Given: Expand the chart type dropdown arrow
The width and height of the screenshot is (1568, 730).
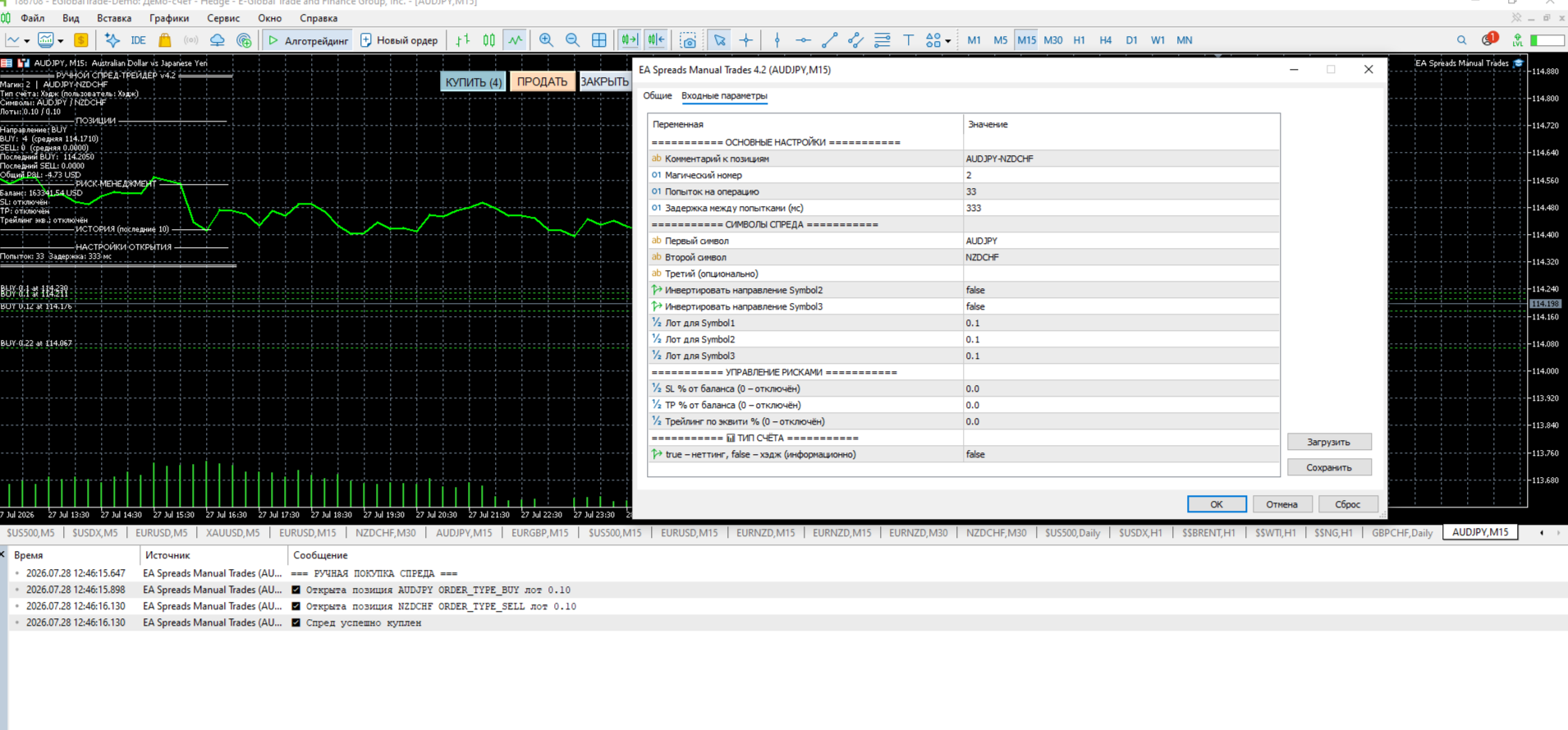Looking at the screenshot, I should 27,41.
